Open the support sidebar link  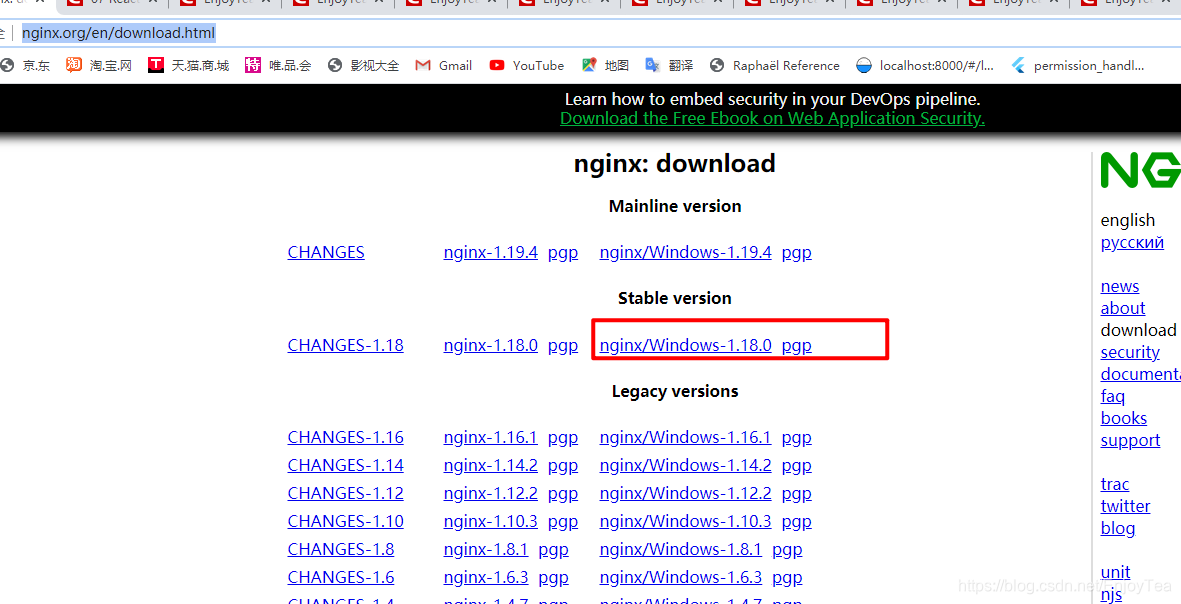click(x=1130, y=440)
